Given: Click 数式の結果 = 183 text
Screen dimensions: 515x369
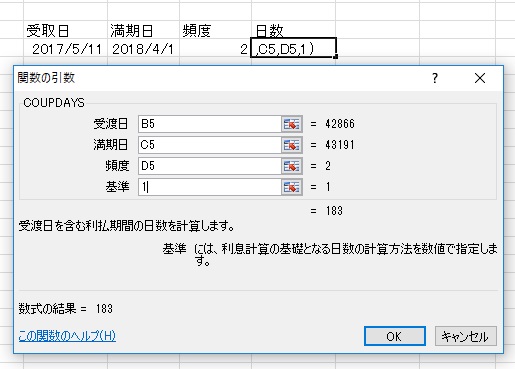Looking at the screenshot, I should (65, 309).
